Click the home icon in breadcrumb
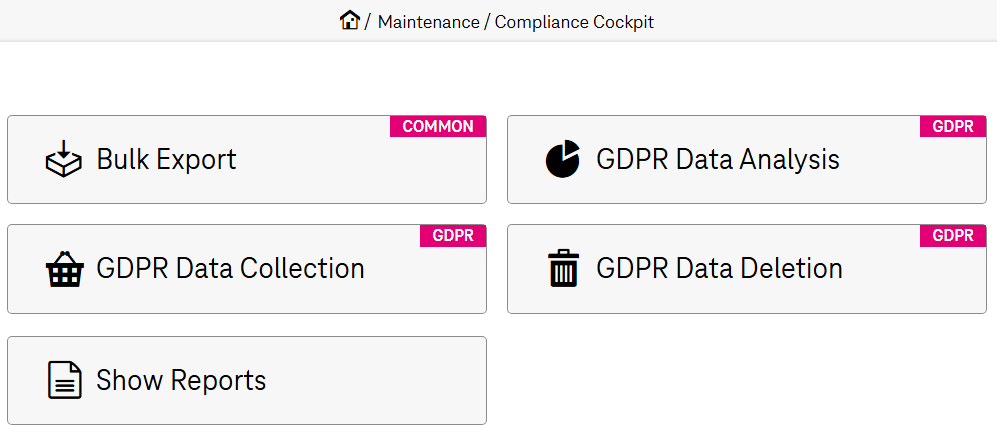This screenshot has height=440, width=997. click(x=349, y=20)
